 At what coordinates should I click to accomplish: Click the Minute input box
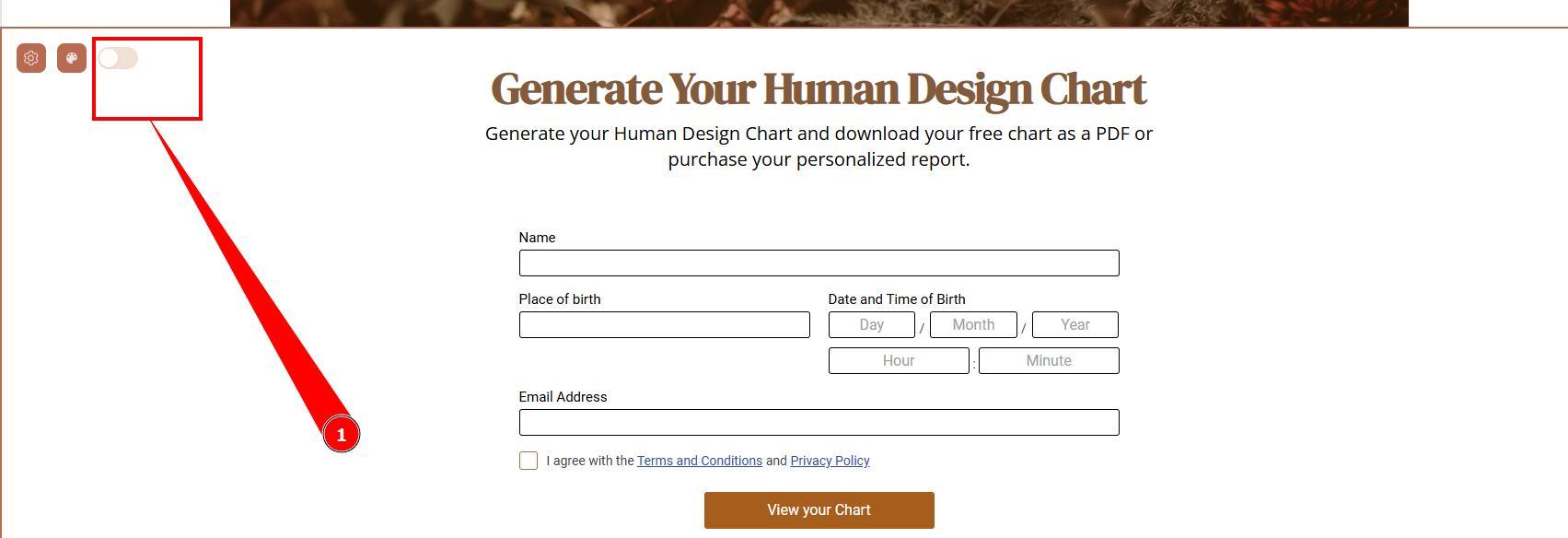click(1049, 361)
